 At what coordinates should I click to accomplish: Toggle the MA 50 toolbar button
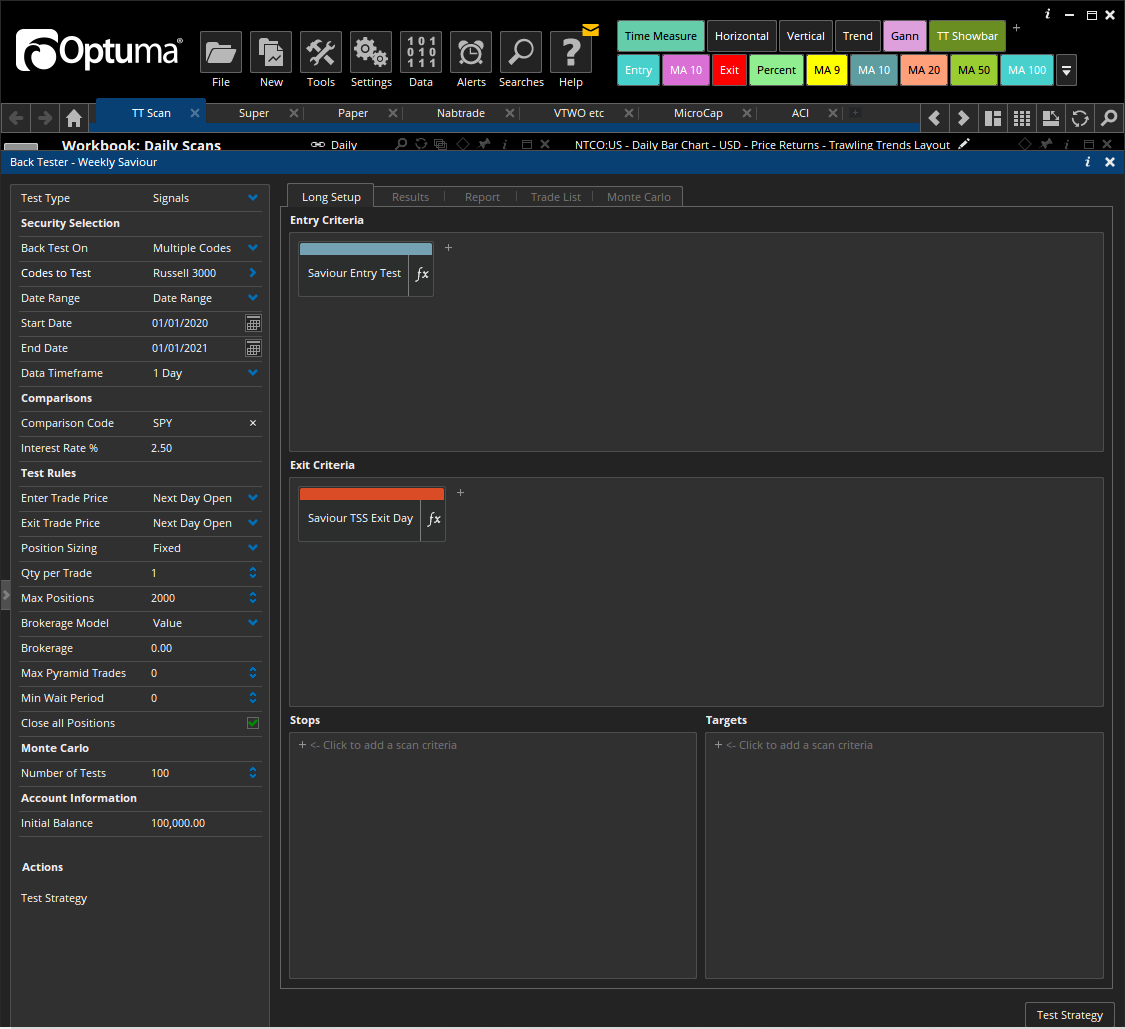pos(973,70)
